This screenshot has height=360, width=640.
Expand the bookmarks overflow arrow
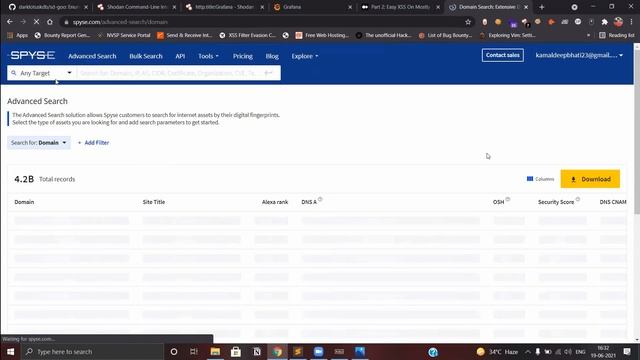[588, 36]
